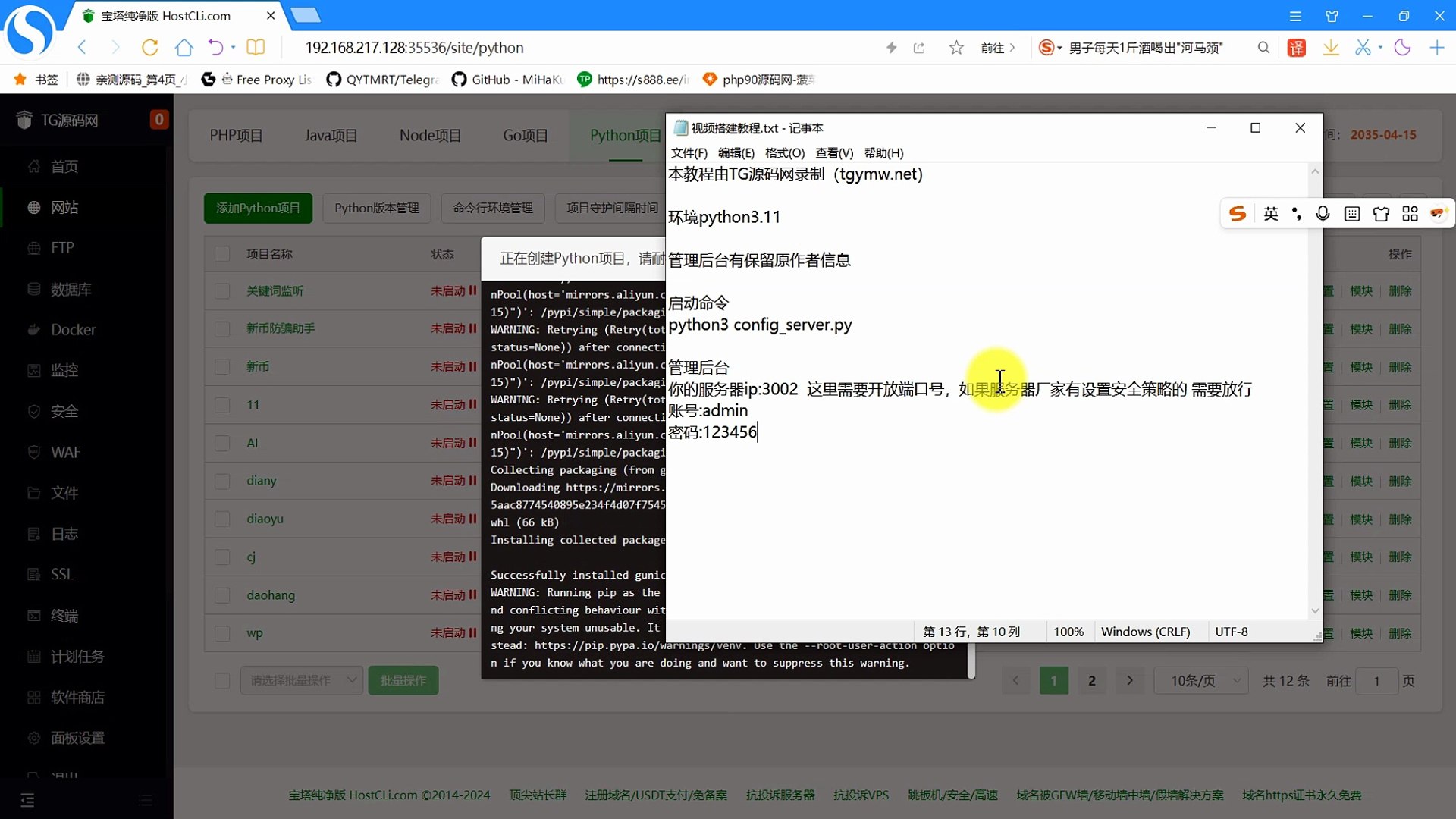The width and height of the screenshot is (1456, 819).
Task: Expand the search engine selector dropdown
Action: [1059, 48]
